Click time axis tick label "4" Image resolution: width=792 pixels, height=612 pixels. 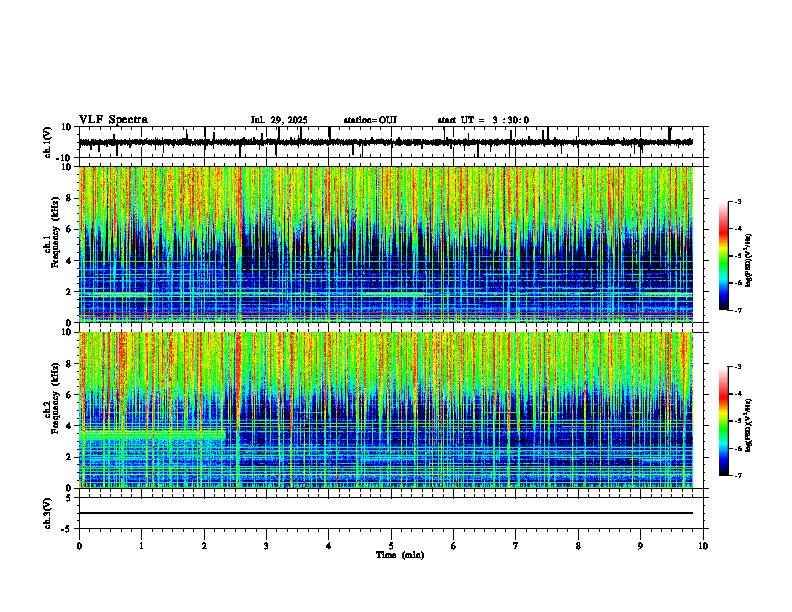[x=328, y=546]
